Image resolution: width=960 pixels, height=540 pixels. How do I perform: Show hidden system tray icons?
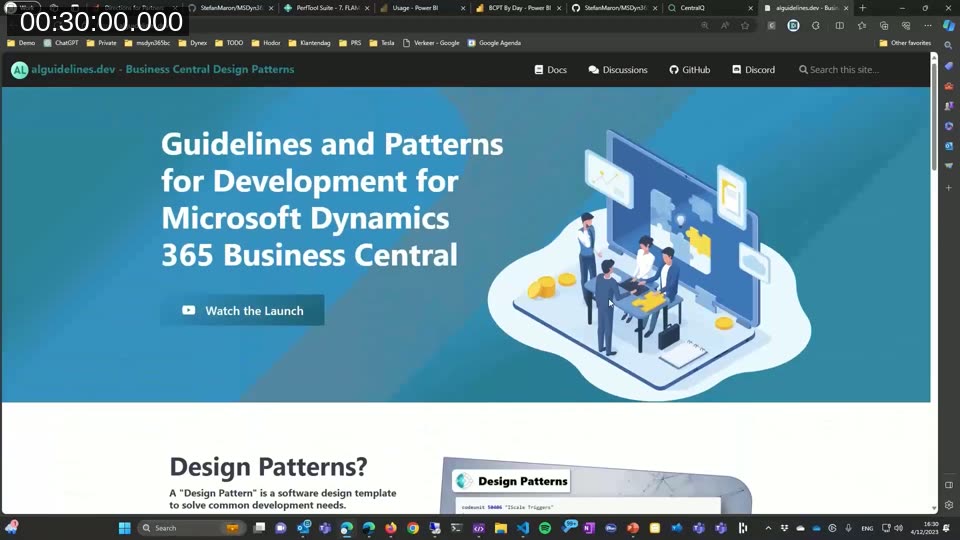click(768, 528)
